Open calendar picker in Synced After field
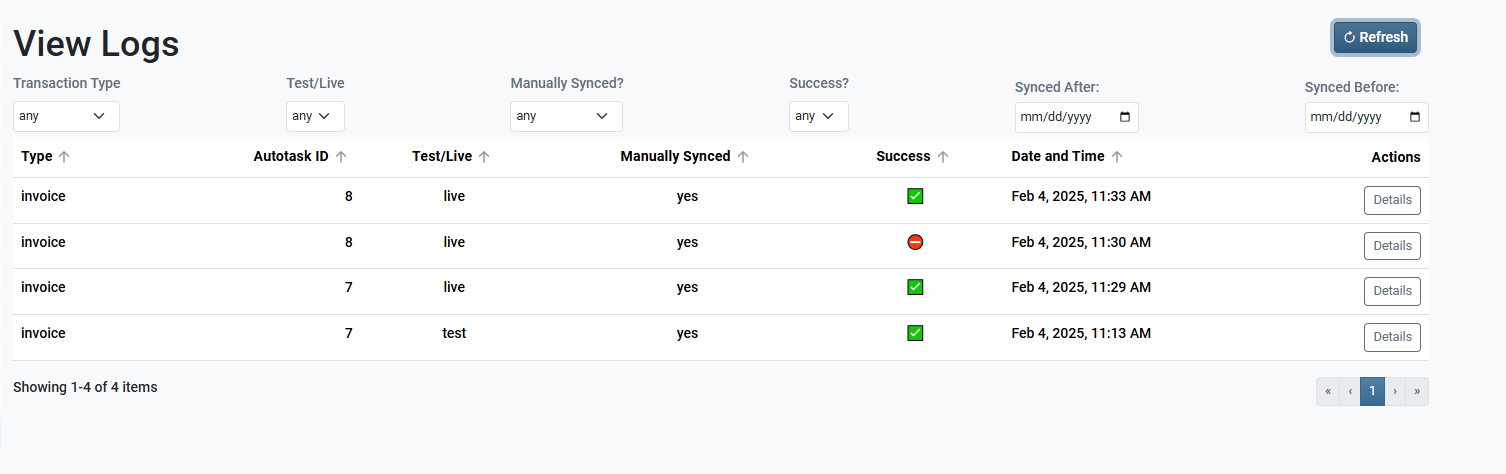The width and height of the screenshot is (1506, 474). 1125,117
